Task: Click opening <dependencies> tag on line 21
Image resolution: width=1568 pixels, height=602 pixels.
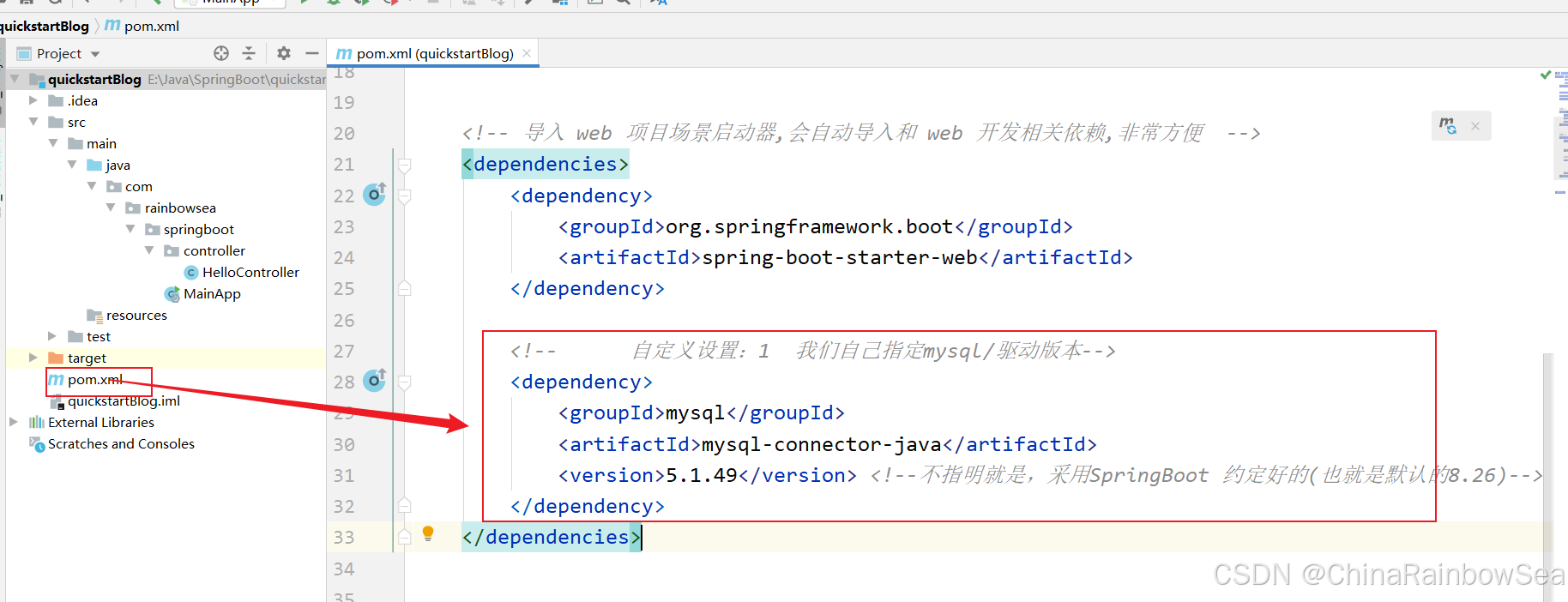Action: click(x=546, y=164)
